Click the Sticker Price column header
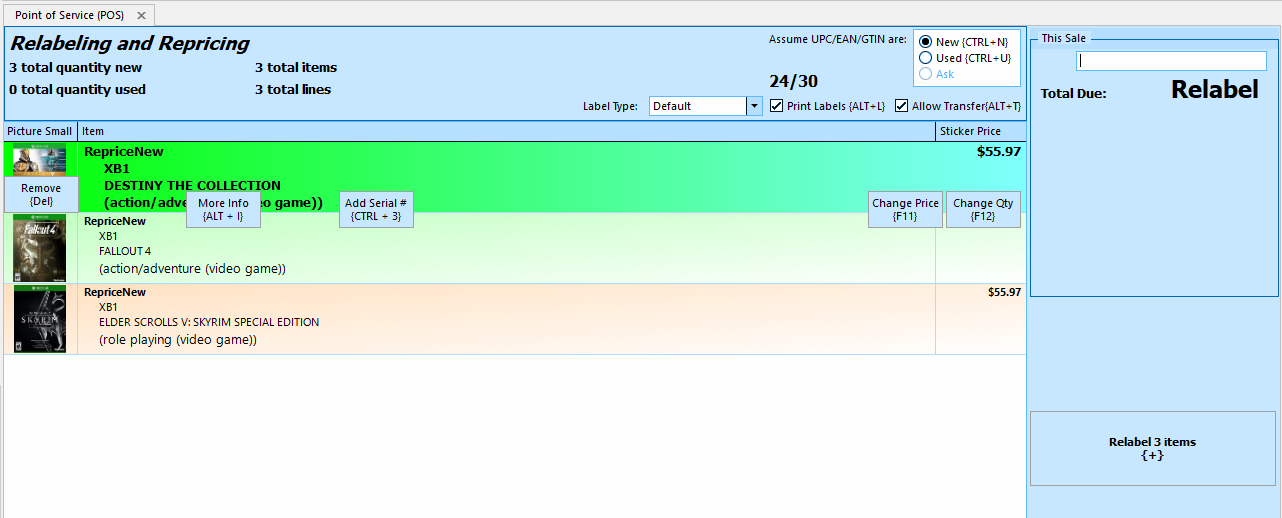 (x=980, y=131)
